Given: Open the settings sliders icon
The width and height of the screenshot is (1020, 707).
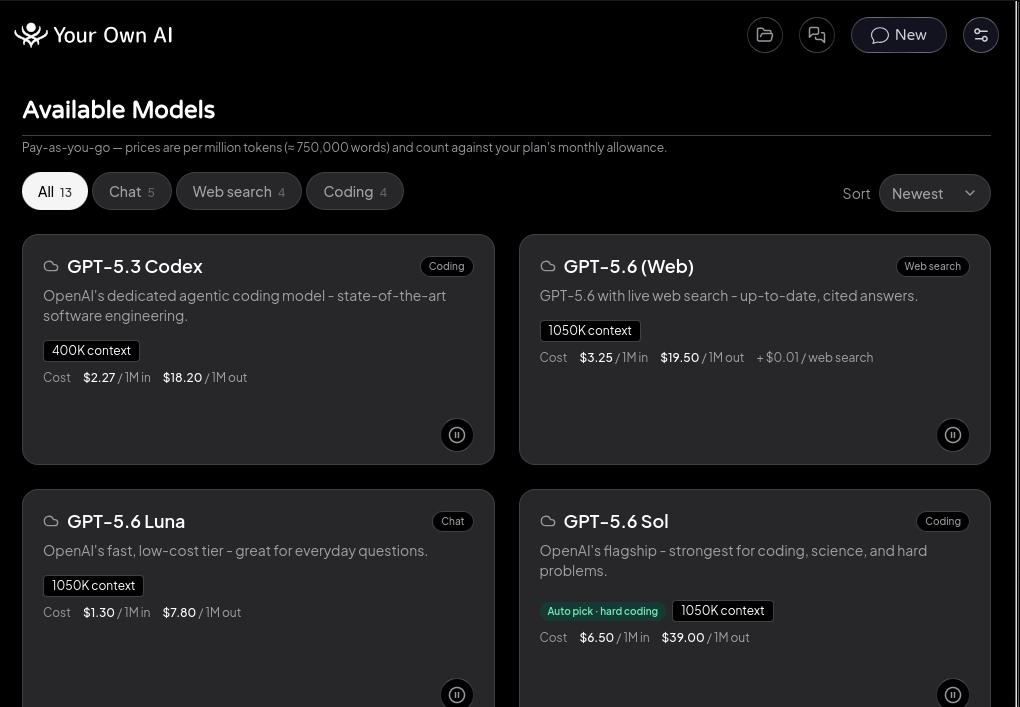Looking at the screenshot, I should pyautogui.click(x=980, y=35).
